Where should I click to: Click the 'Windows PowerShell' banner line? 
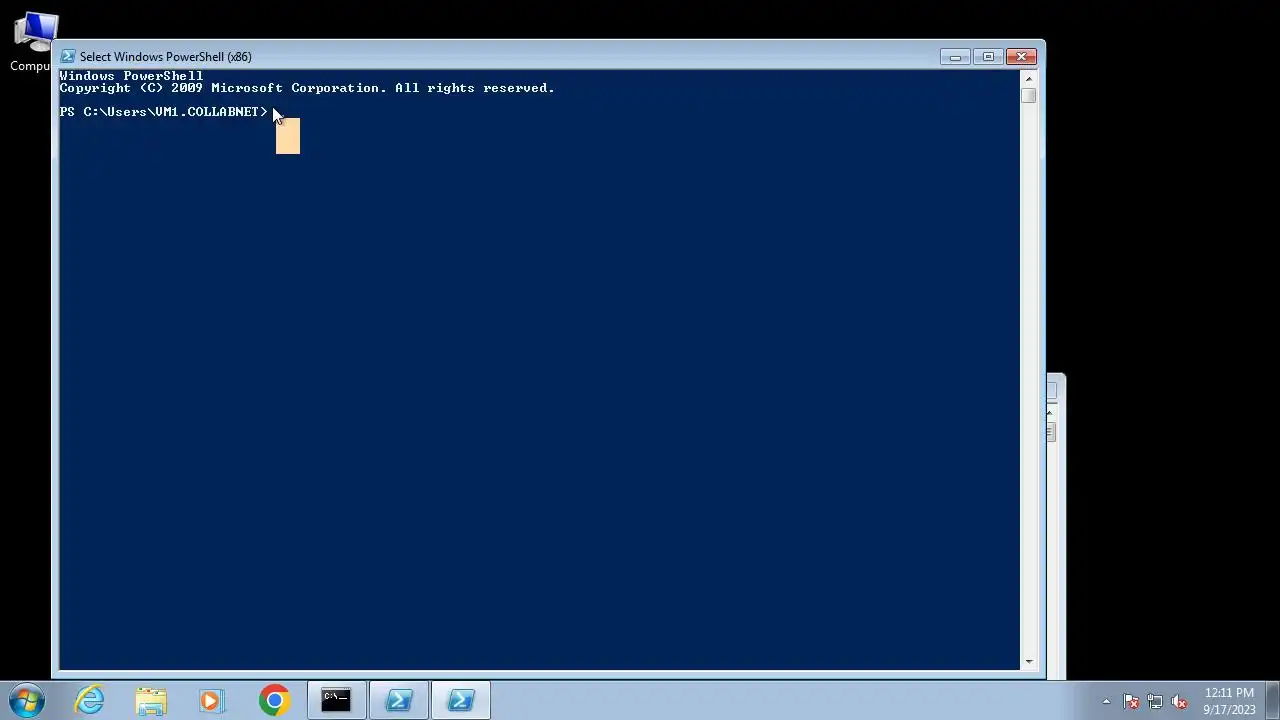point(131,76)
